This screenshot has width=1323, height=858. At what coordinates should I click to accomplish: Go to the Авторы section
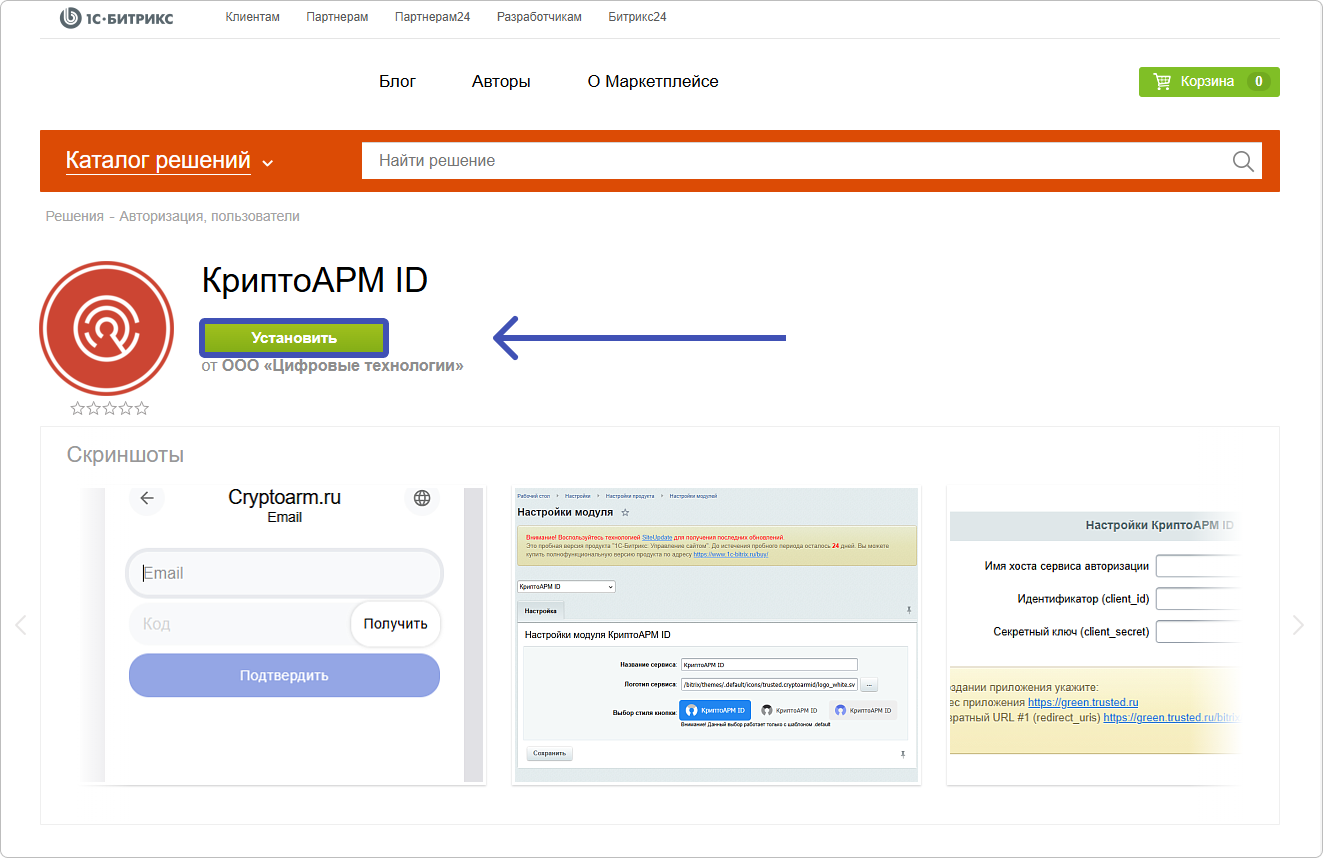[501, 81]
